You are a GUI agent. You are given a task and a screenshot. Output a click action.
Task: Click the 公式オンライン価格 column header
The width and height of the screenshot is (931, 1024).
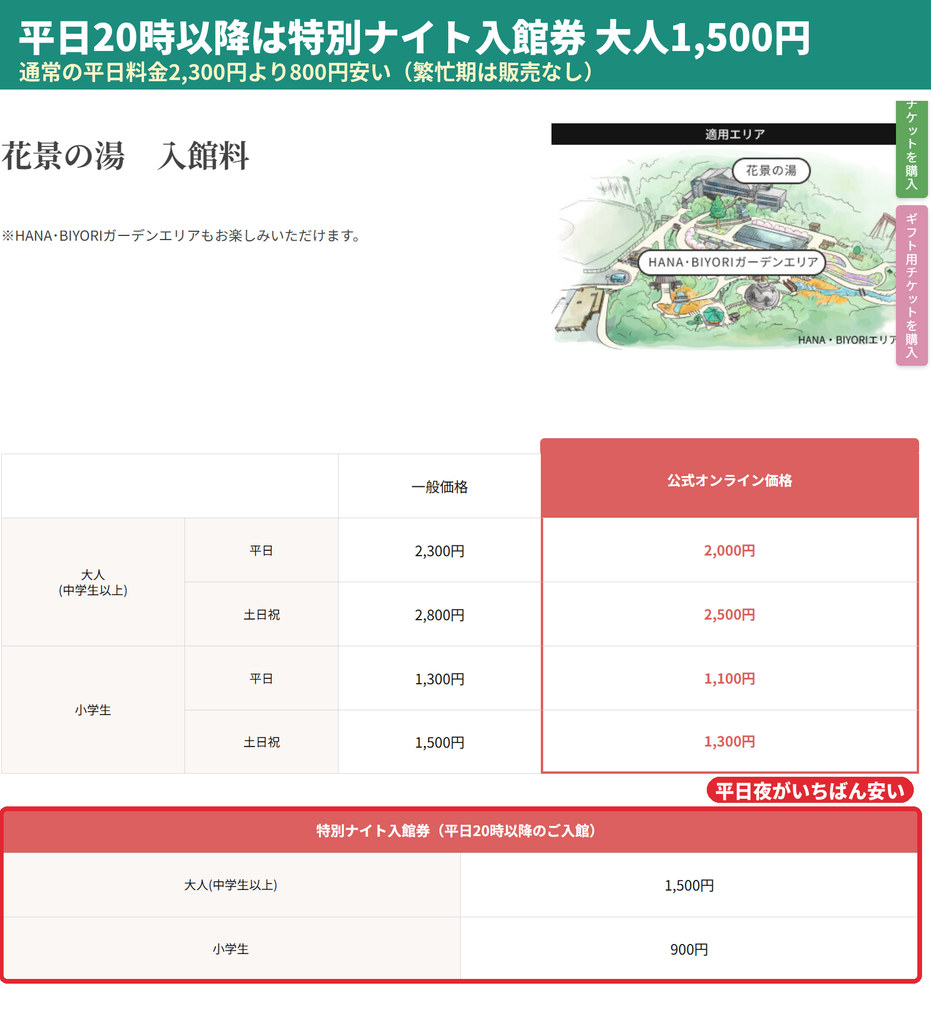pyautogui.click(x=729, y=479)
